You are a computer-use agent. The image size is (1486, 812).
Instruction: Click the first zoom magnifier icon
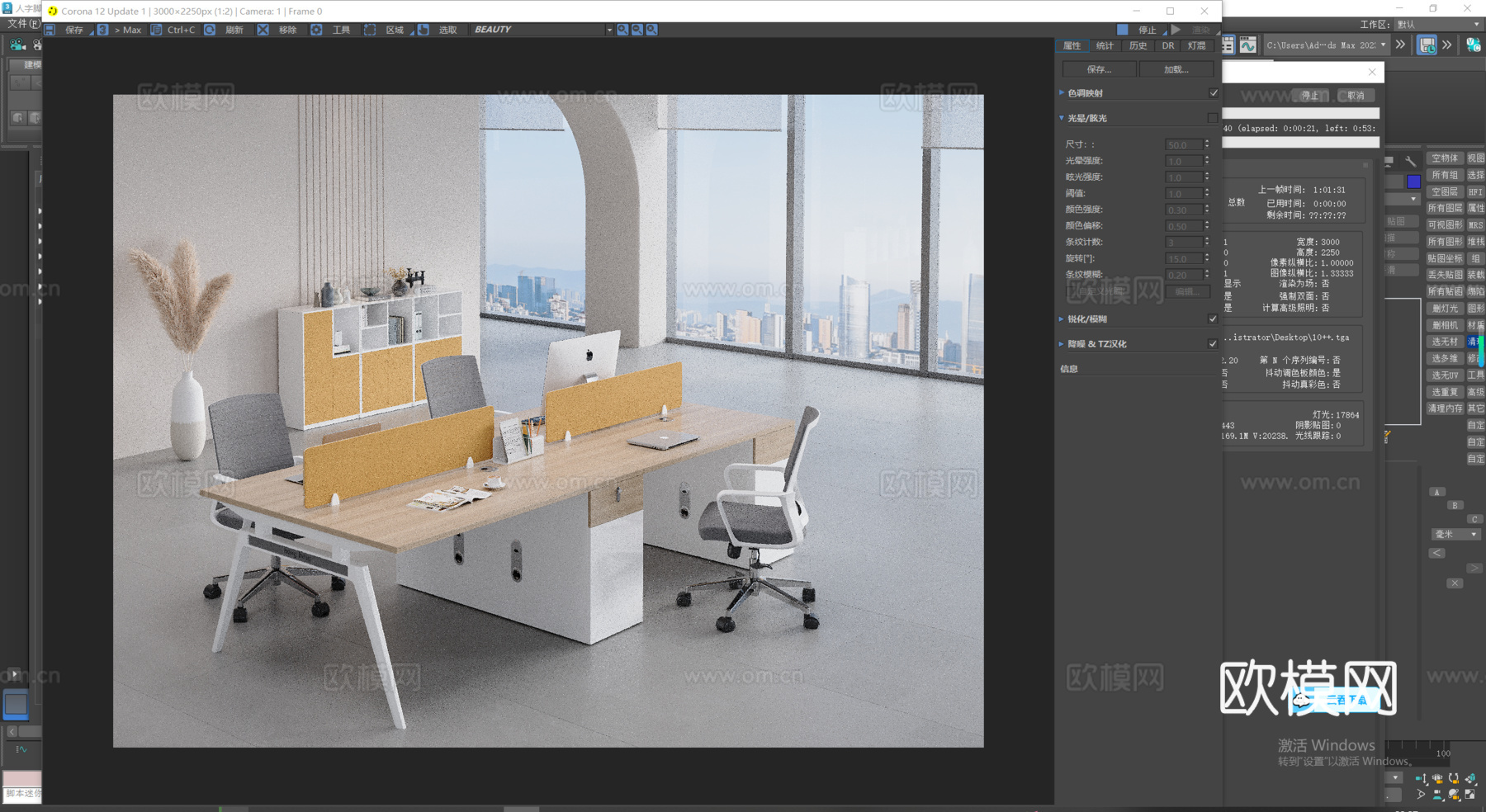pyautogui.click(x=622, y=30)
